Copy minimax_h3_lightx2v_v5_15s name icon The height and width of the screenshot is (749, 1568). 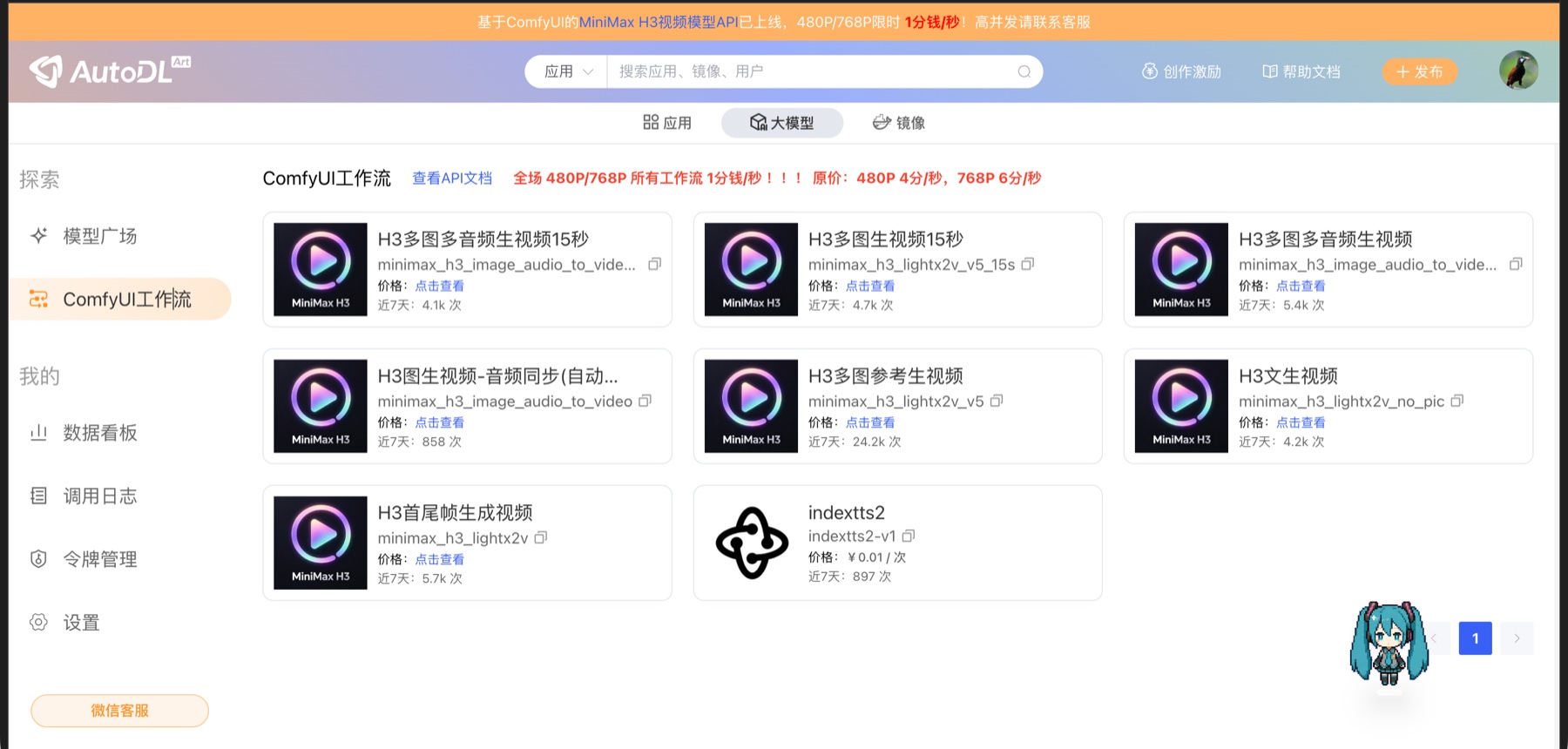pos(1028,264)
